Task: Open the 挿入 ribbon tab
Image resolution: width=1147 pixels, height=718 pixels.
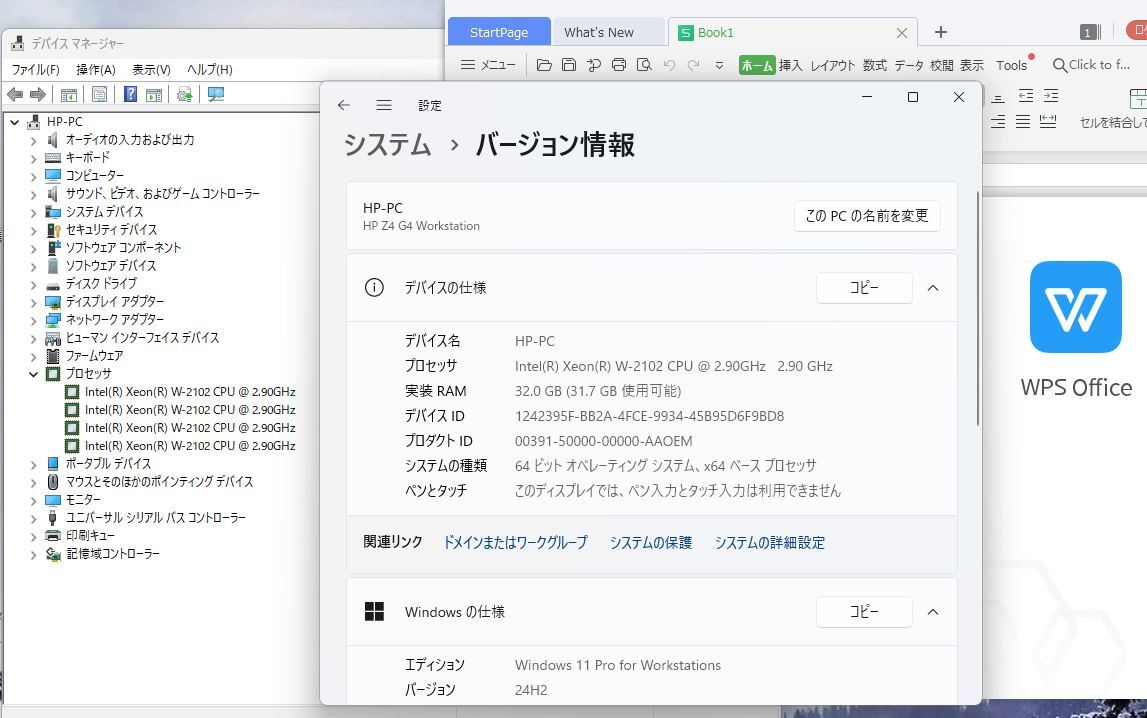Action: click(790, 65)
